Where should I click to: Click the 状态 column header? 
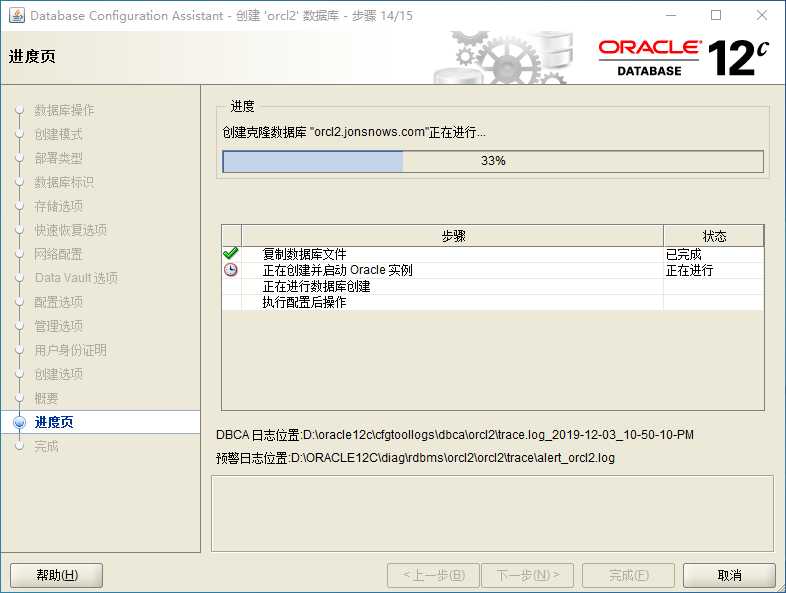[x=714, y=236]
